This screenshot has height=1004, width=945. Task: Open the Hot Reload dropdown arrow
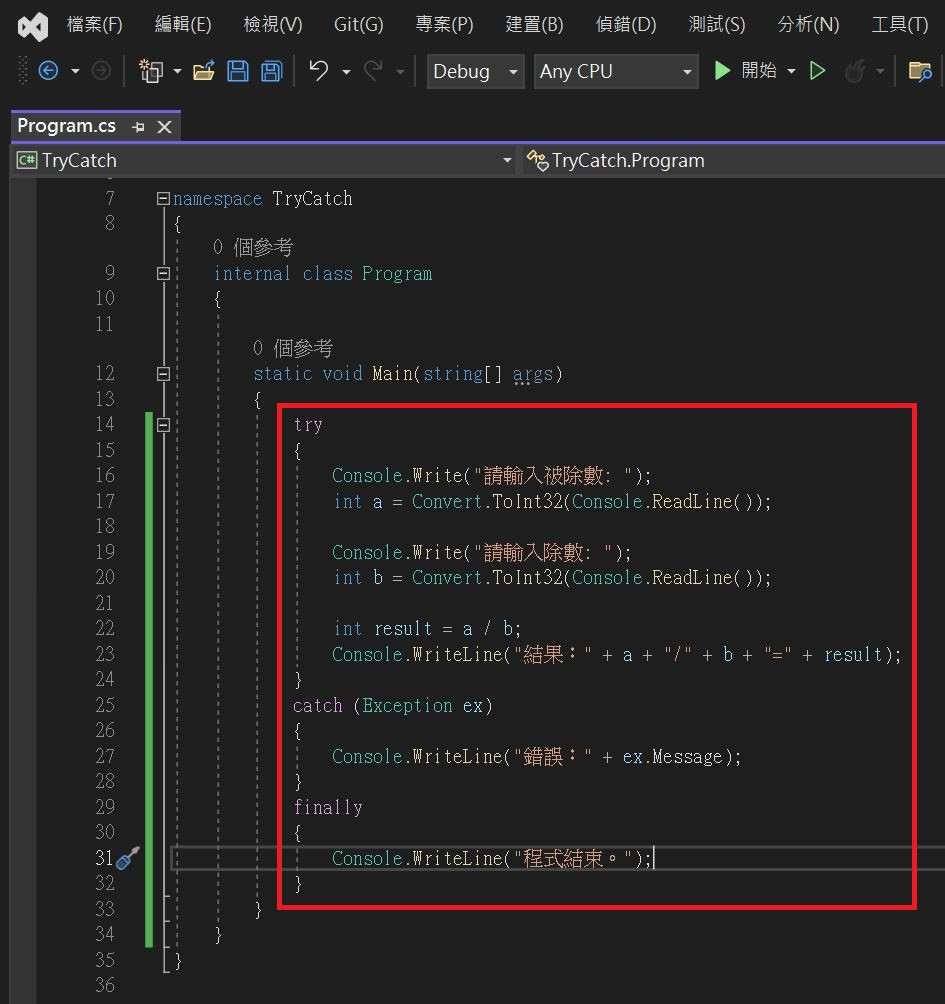(880, 71)
